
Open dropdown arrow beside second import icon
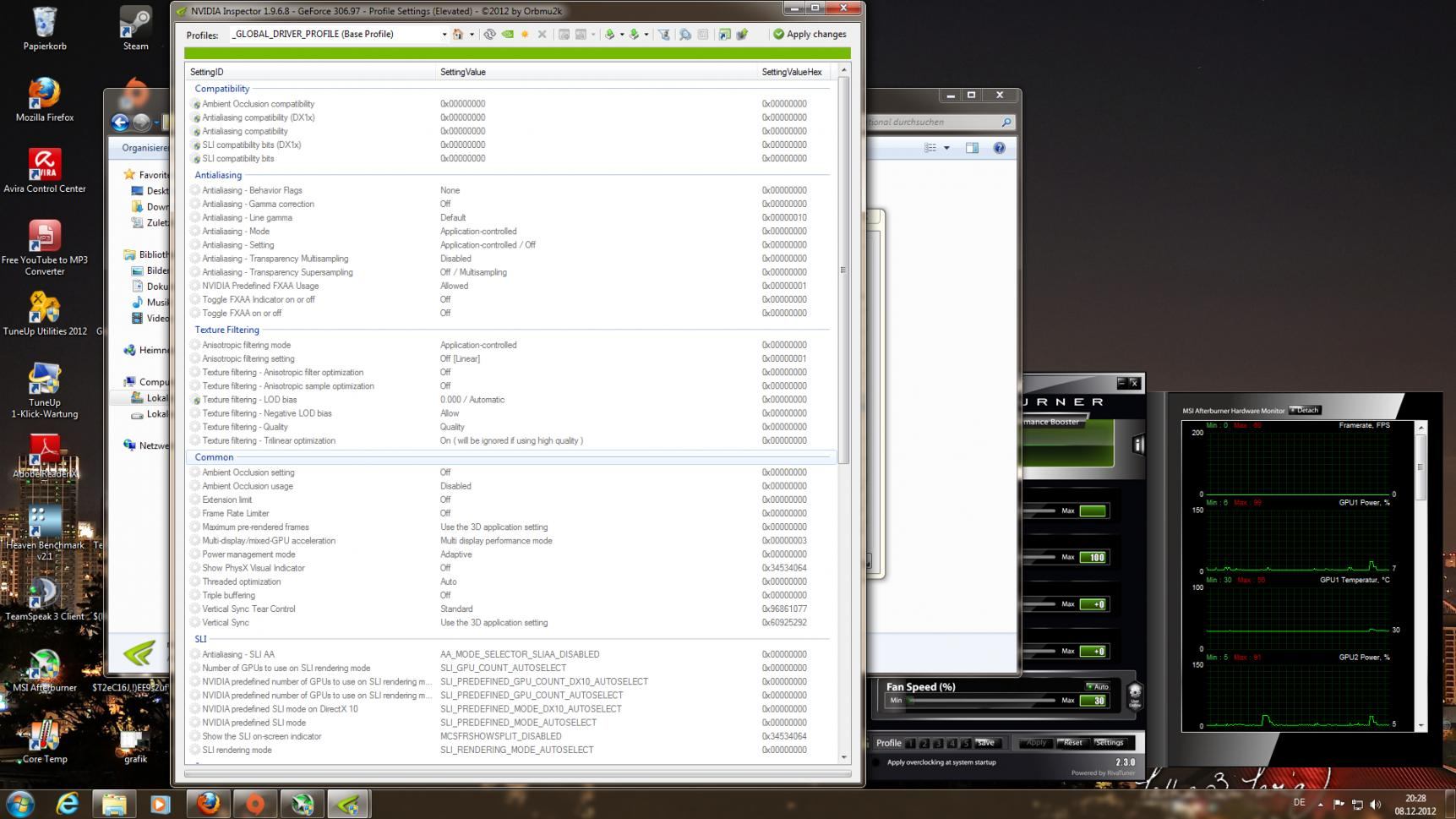[646, 35]
